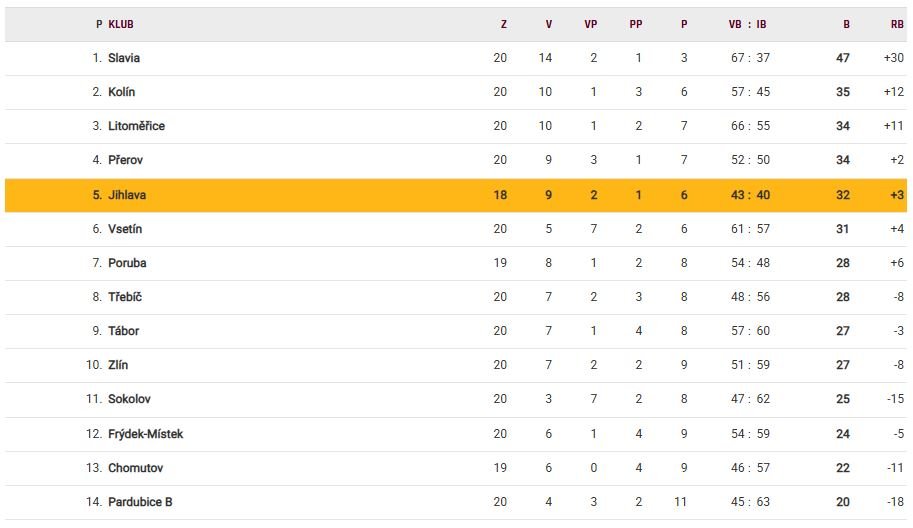Click the Sokolov team name
Viewport: 913px width, 528px height.
coord(129,399)
